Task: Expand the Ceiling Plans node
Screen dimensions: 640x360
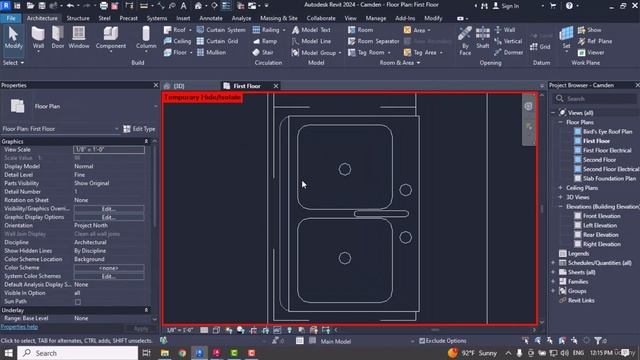Action: pos(560,188)
